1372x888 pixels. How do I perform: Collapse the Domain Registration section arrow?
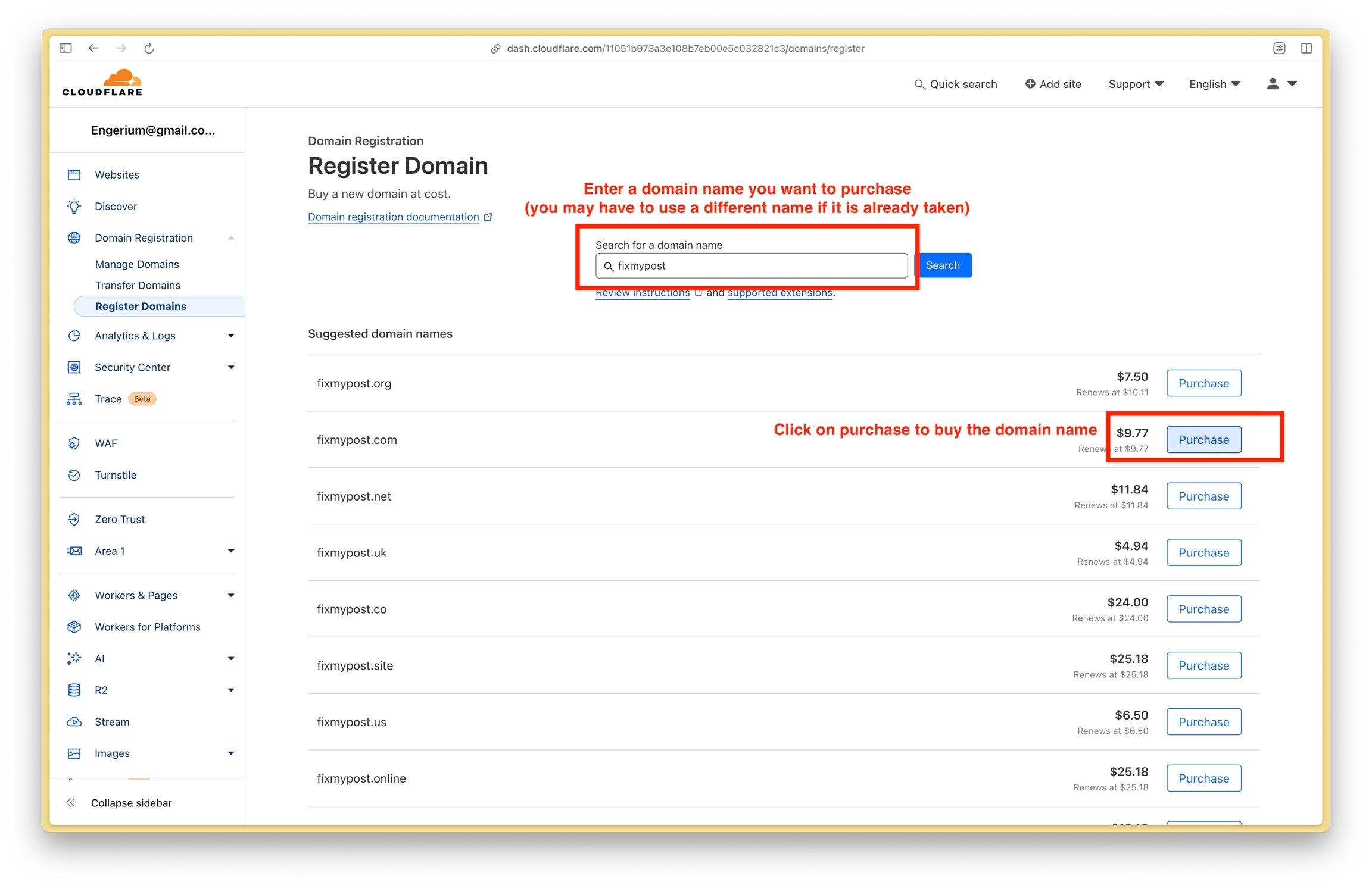click(230, 238)
